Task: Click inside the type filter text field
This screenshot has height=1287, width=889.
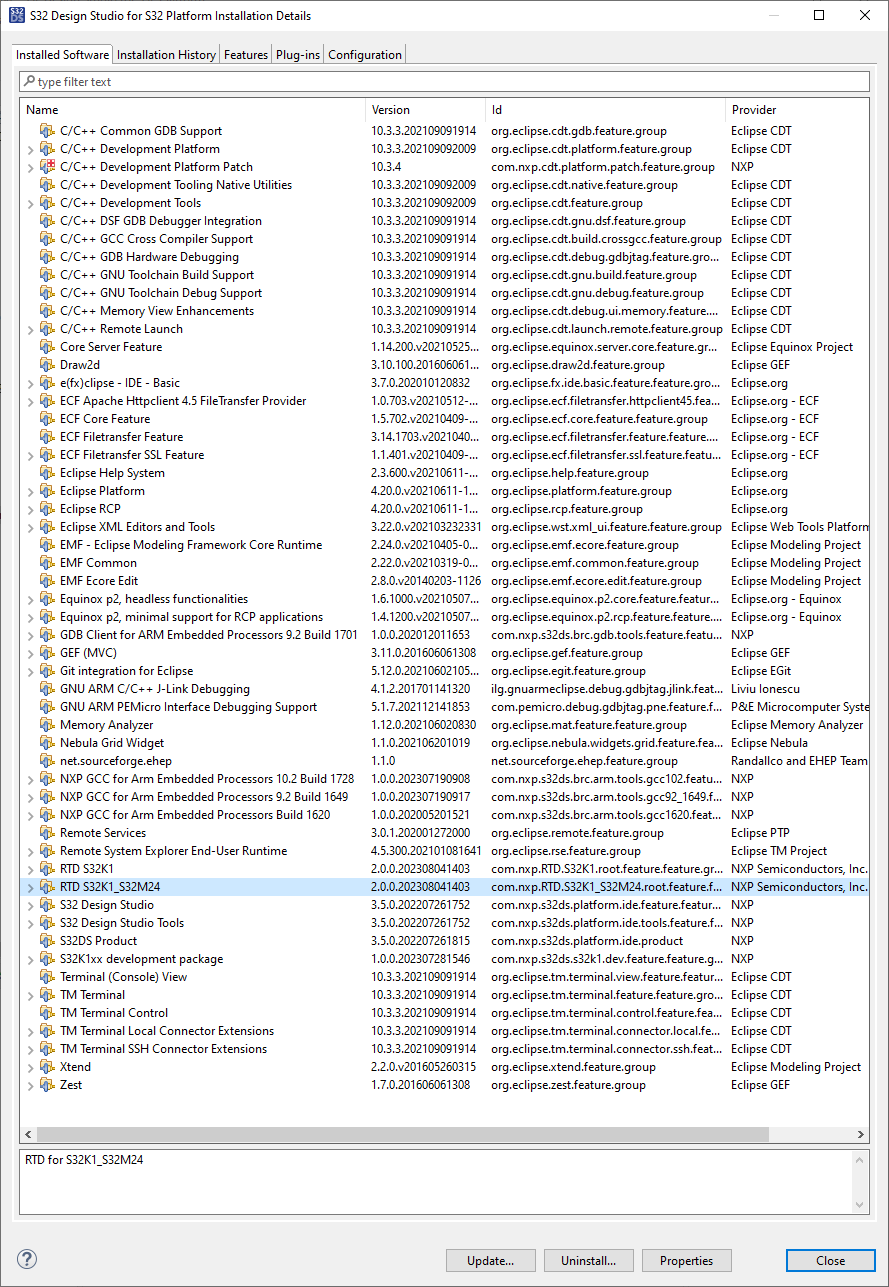Action: [300, 81]
